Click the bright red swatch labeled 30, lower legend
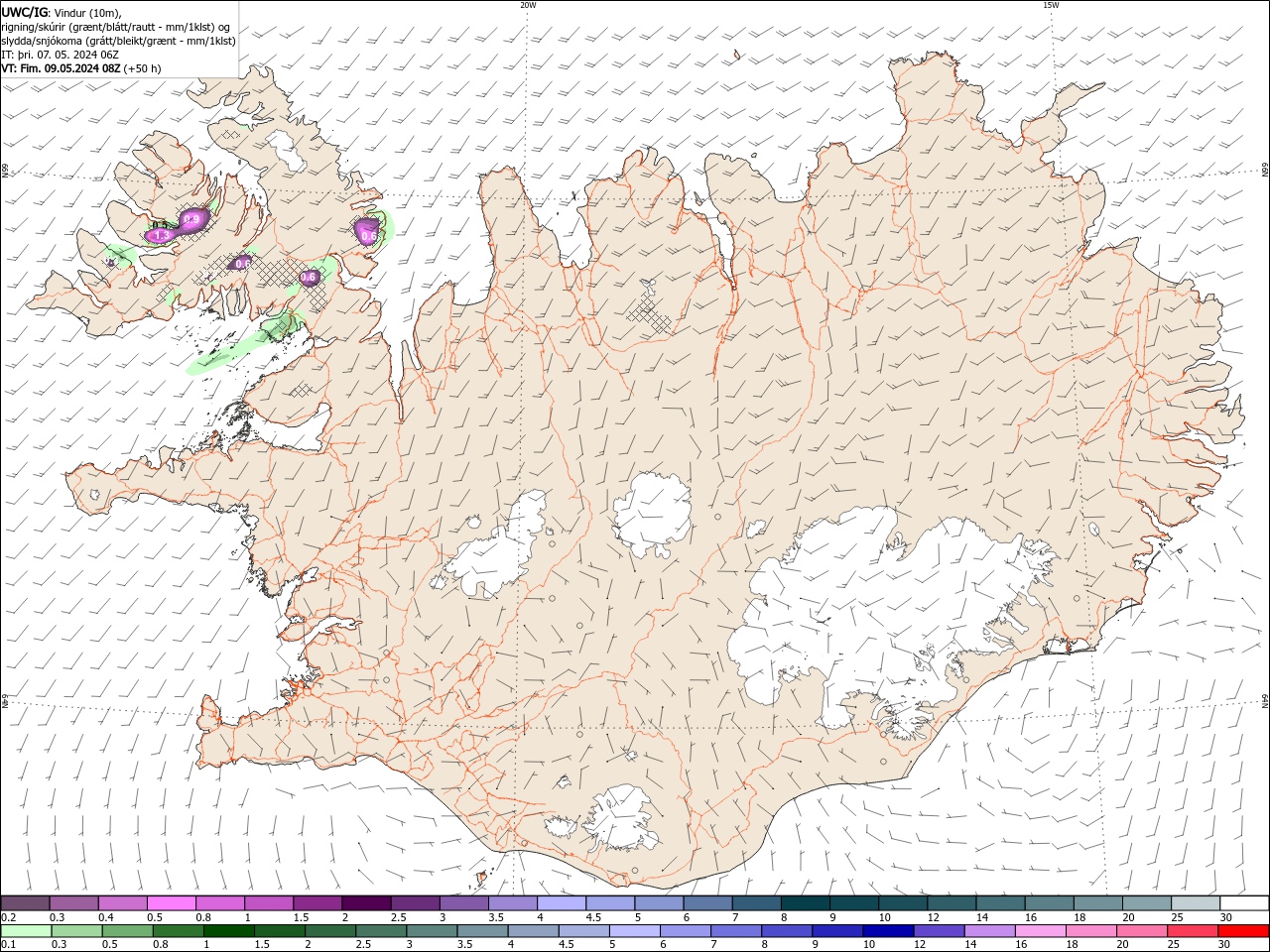Viewport: 1270px width, 952px height. 1243,931
